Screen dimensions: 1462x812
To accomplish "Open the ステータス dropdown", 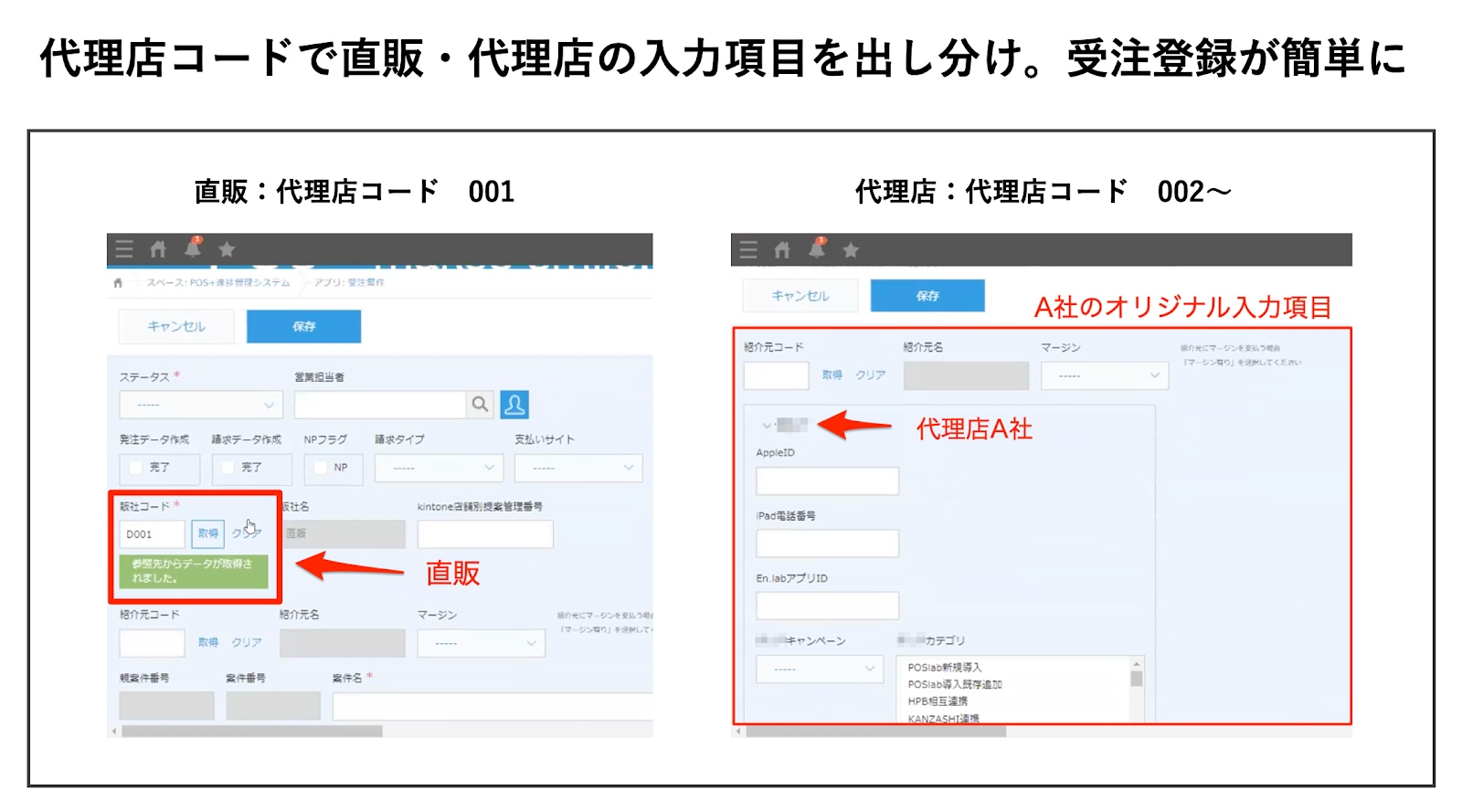I will pos(201,405).
